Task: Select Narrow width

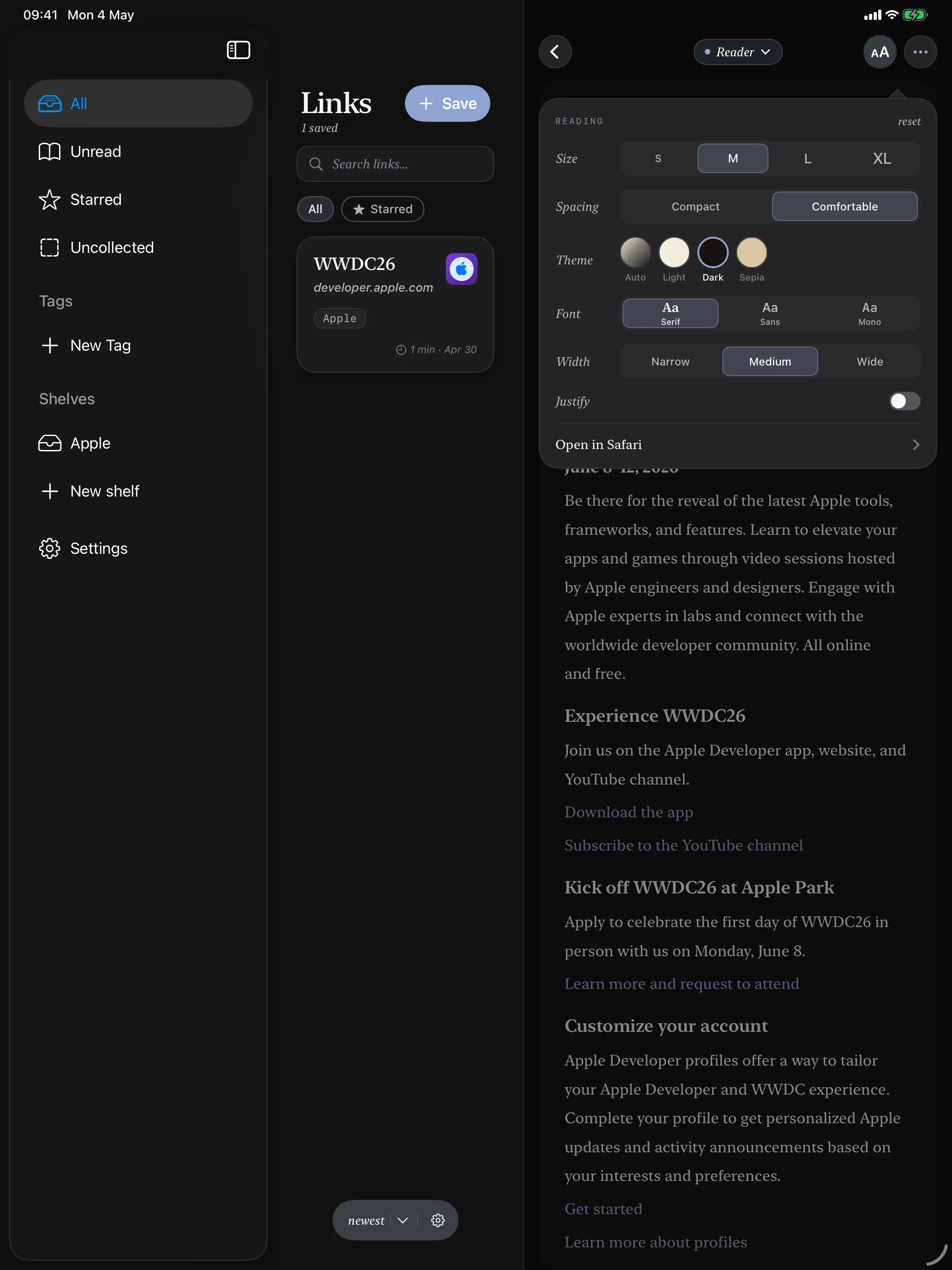Action: tap(670, 361)
